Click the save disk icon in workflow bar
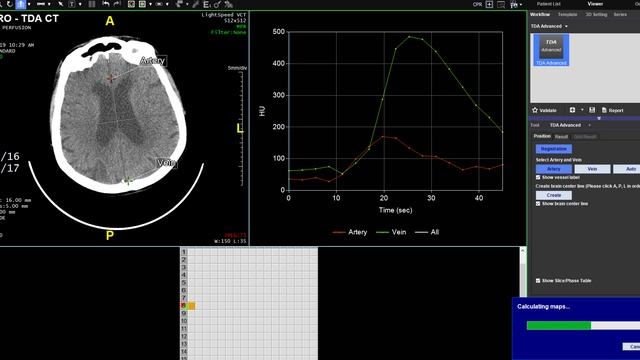Screen dimensions: 640x360 [x=592, y=110]
